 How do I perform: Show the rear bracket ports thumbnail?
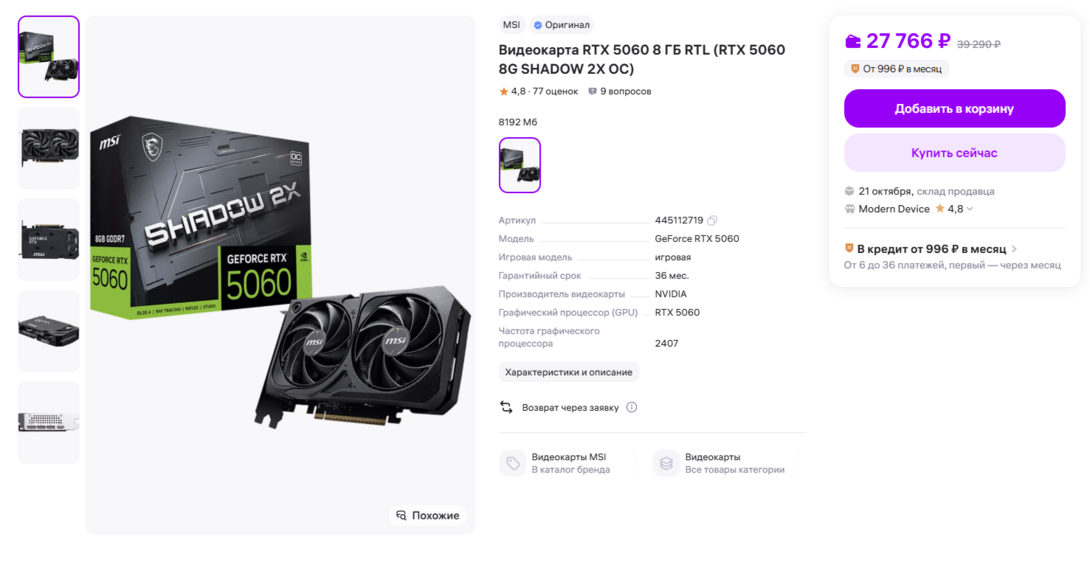(x=49, y=422)
